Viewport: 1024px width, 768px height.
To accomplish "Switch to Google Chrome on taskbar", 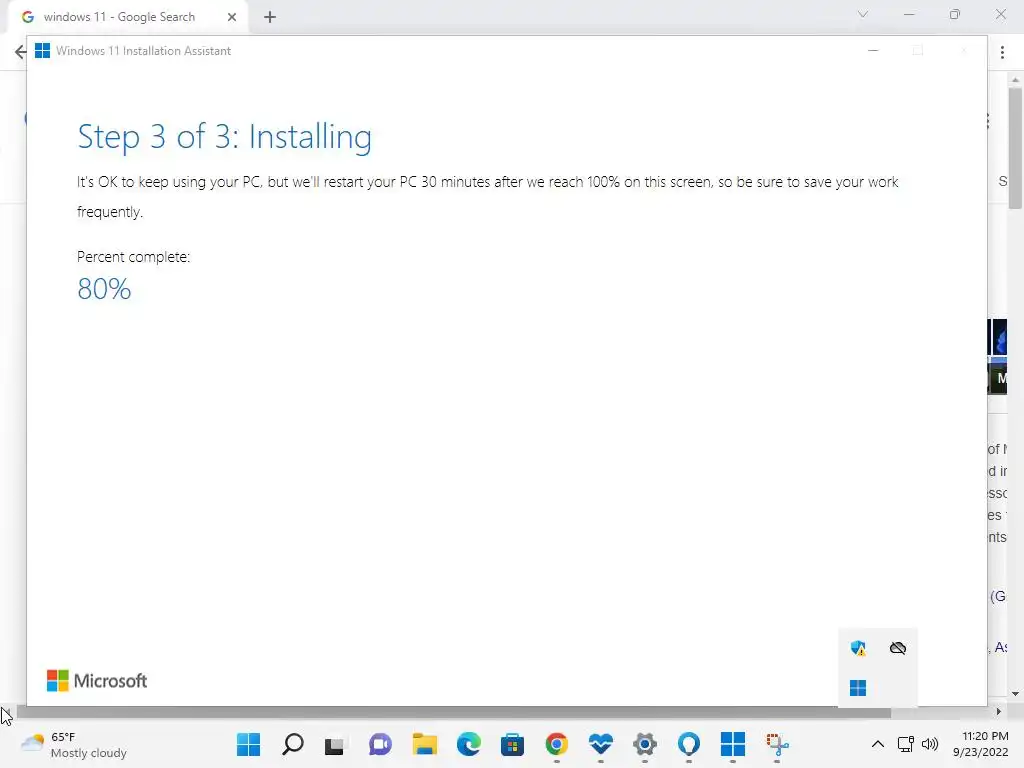I will pyautogui.click(x=556, y=744).
